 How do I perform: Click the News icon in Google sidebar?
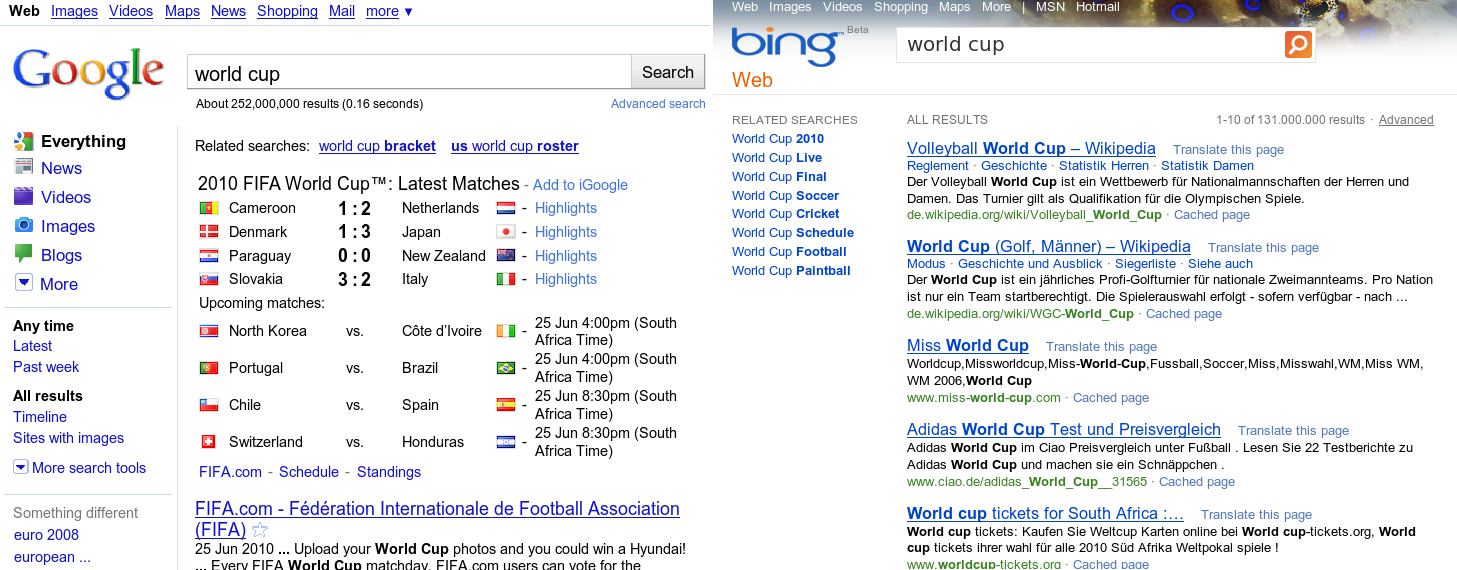tap(23, 168)
